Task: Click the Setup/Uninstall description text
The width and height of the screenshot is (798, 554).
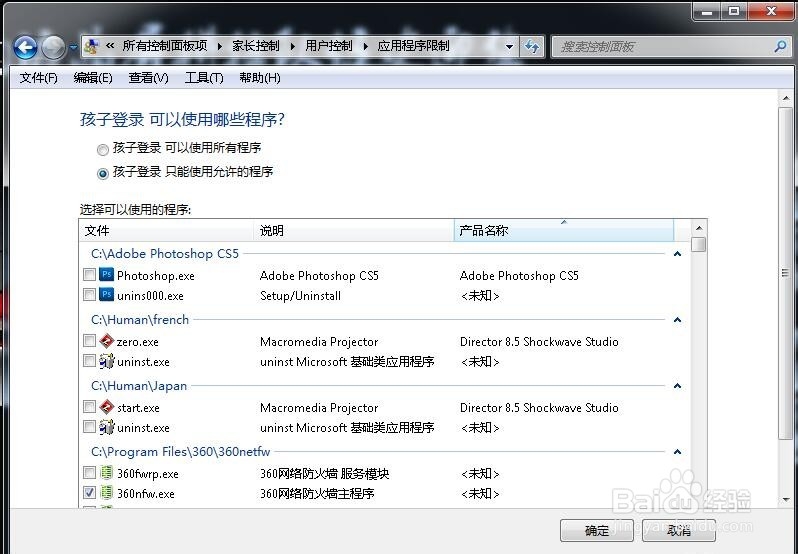Action: (300, 296)
